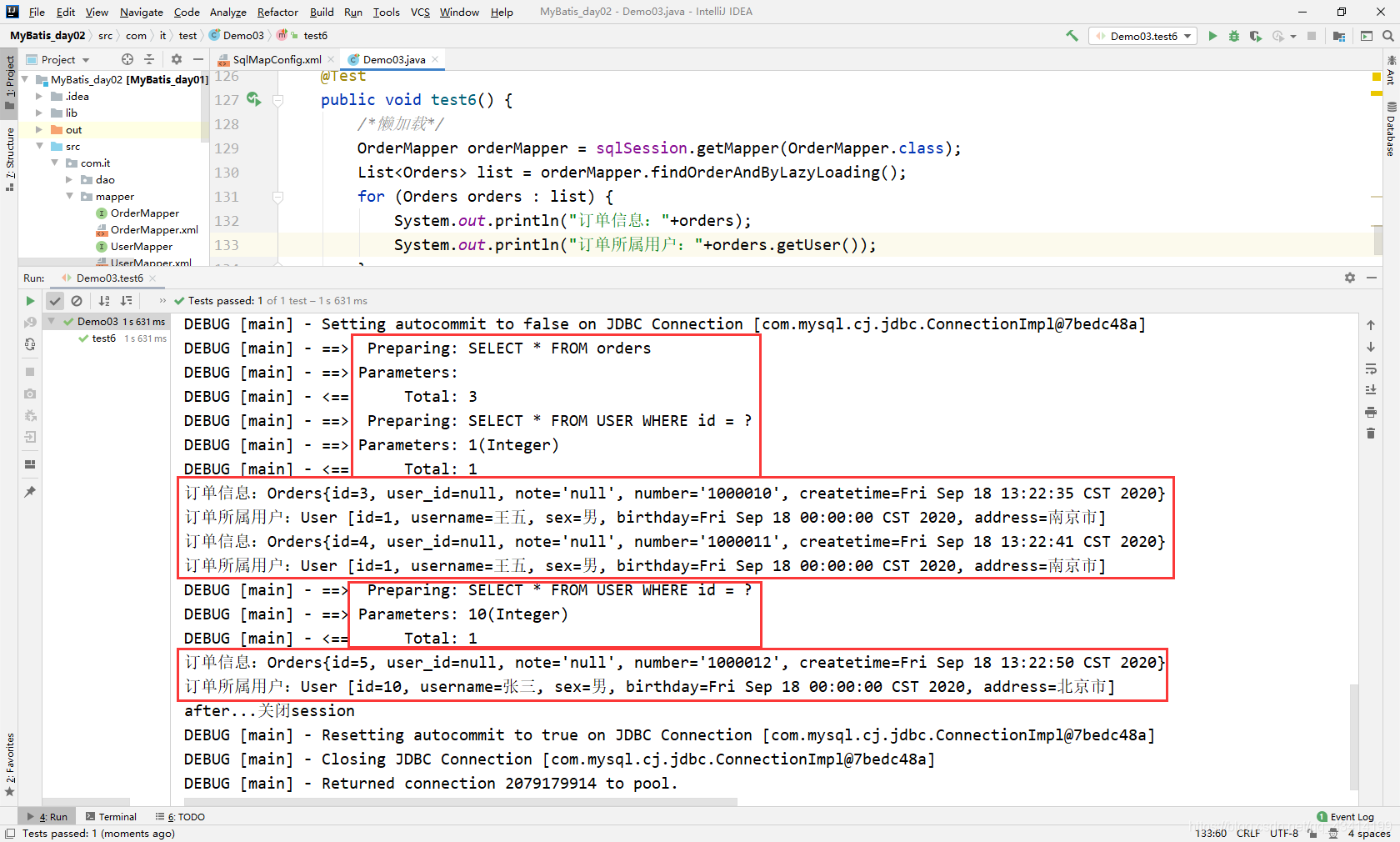The width and height of the screenshot is (1400, 842).
Task: Collapse all in the Project panel
Action: tap(149, 59)
